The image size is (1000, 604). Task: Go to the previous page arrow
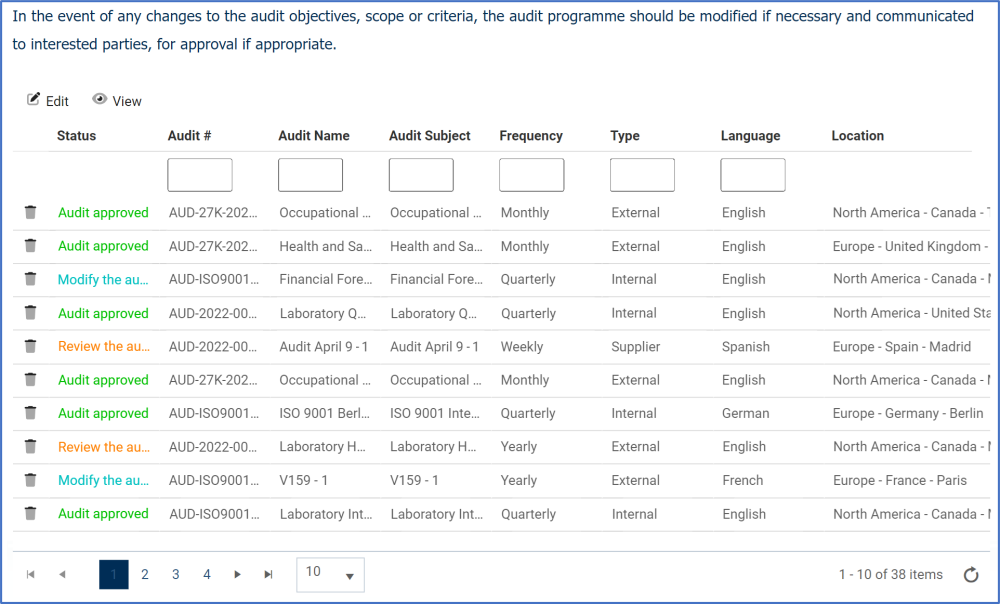62,574
